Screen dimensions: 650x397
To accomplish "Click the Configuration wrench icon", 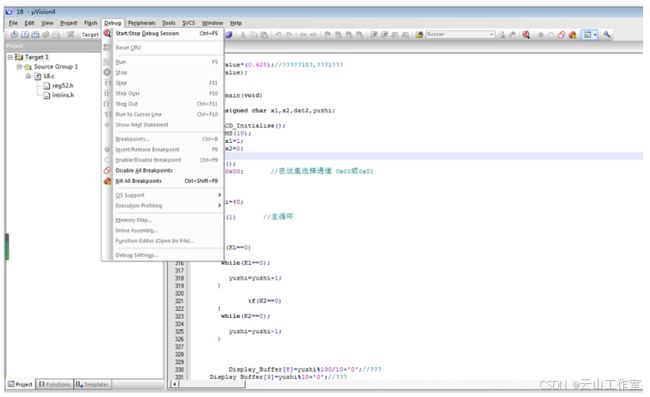I will click(x=607, y=35).
